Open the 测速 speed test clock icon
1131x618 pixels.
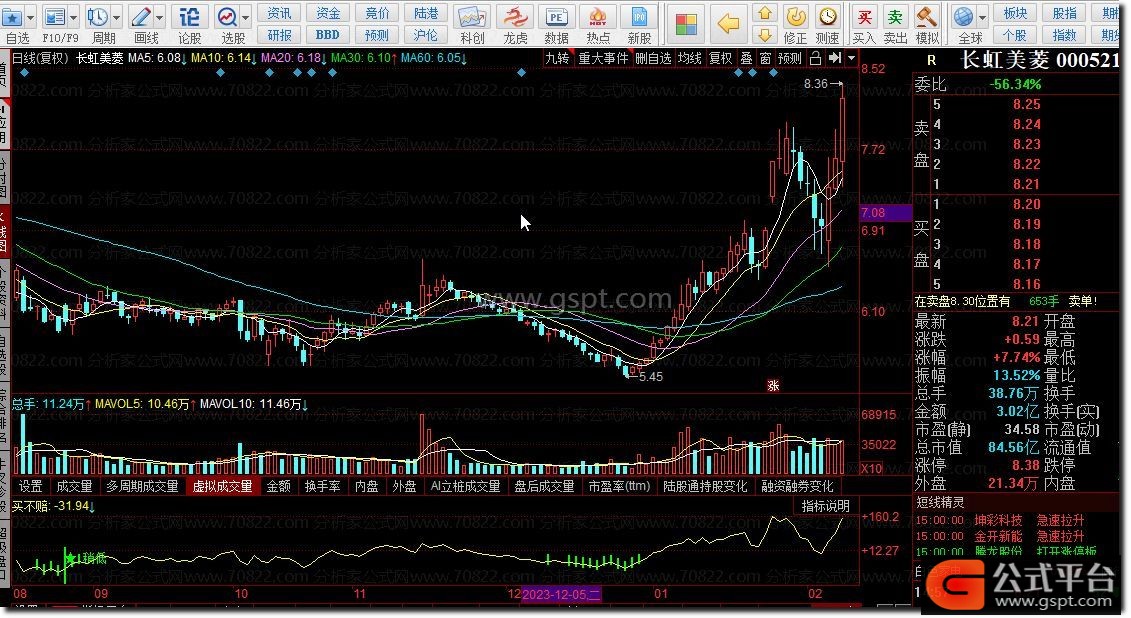(x=828, y=16)
